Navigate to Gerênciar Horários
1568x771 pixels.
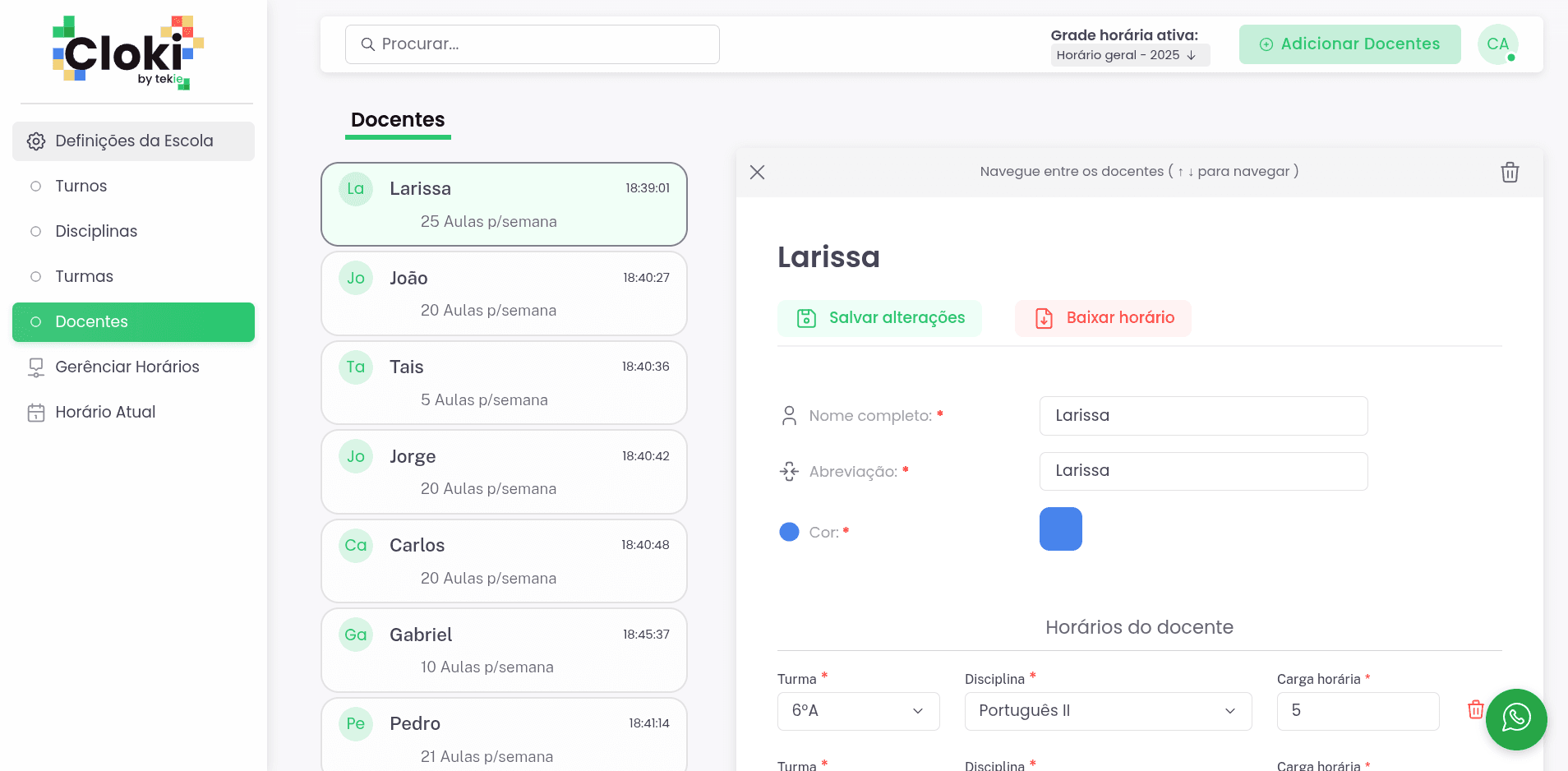point(127,367)
